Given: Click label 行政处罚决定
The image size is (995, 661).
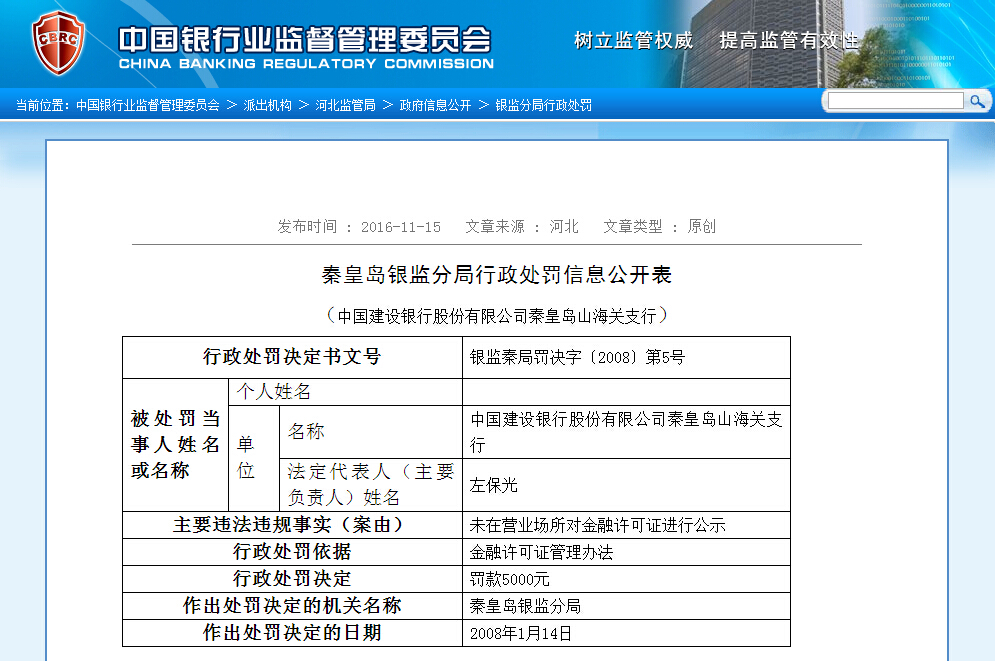Looking at the screenshot, I should coord(292,579).
